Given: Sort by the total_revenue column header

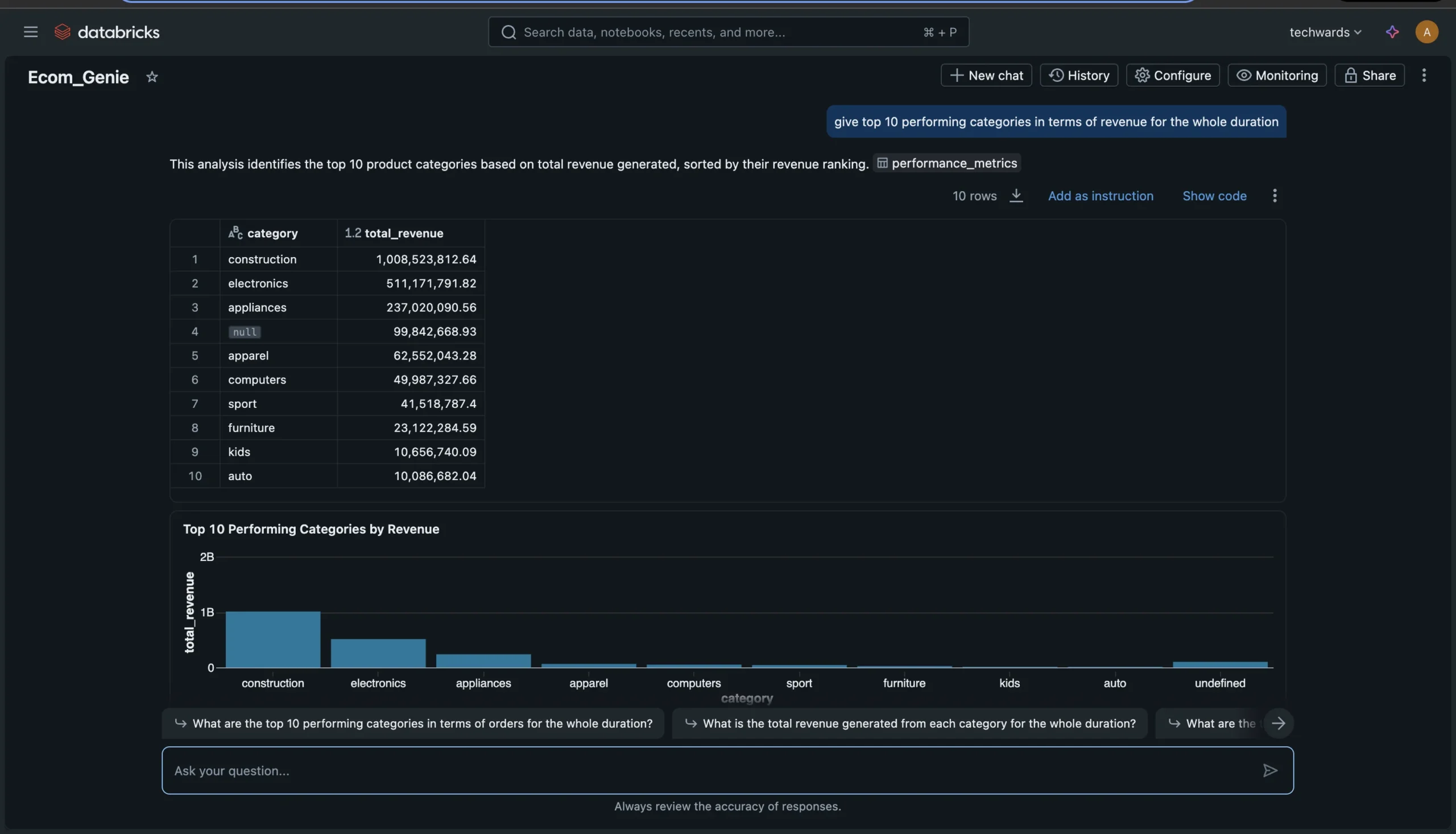Looking at the screenshot, I should click(411, 233).
